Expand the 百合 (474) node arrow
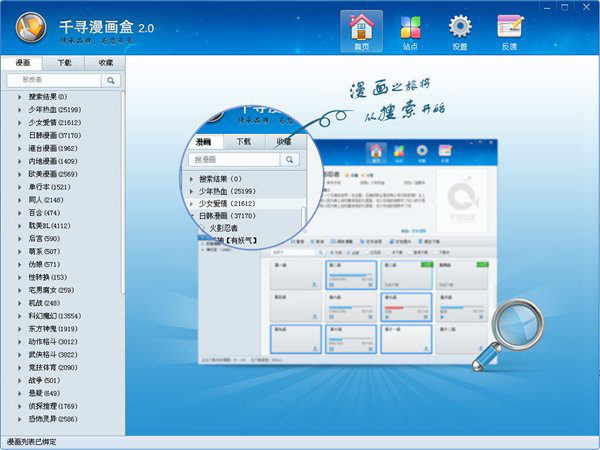This screenshot has width=600, height=450. [x=20, y=213]
